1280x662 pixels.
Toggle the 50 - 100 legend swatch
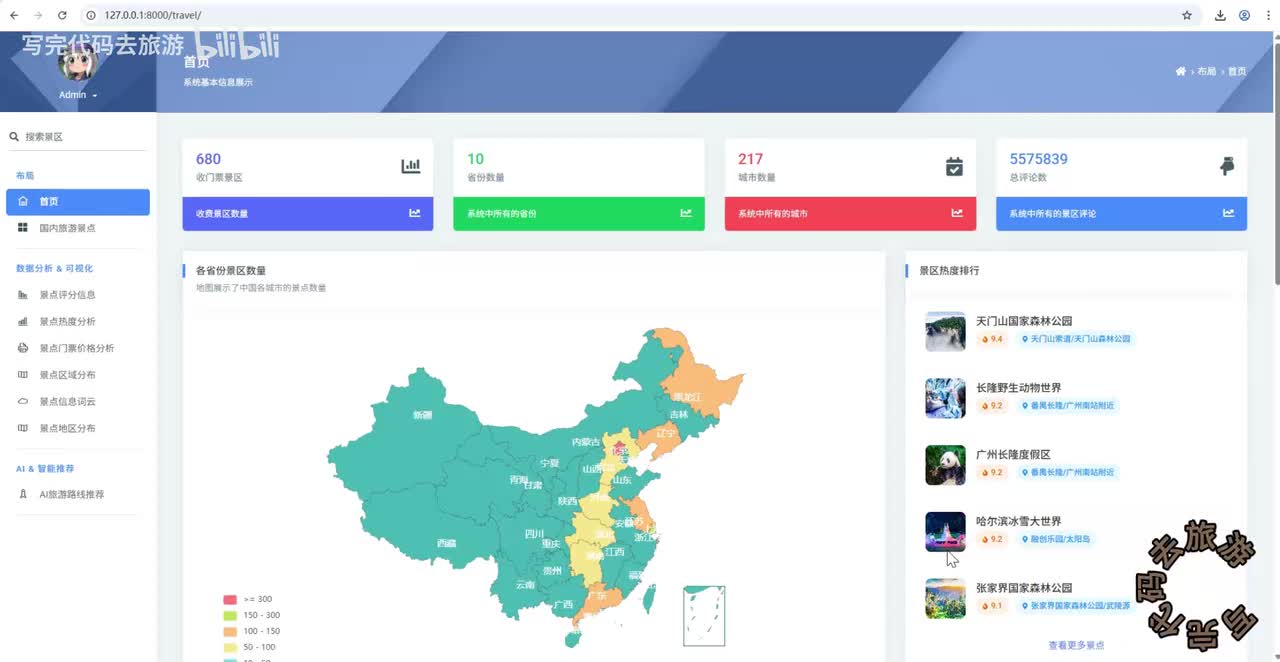coord(230,647)
